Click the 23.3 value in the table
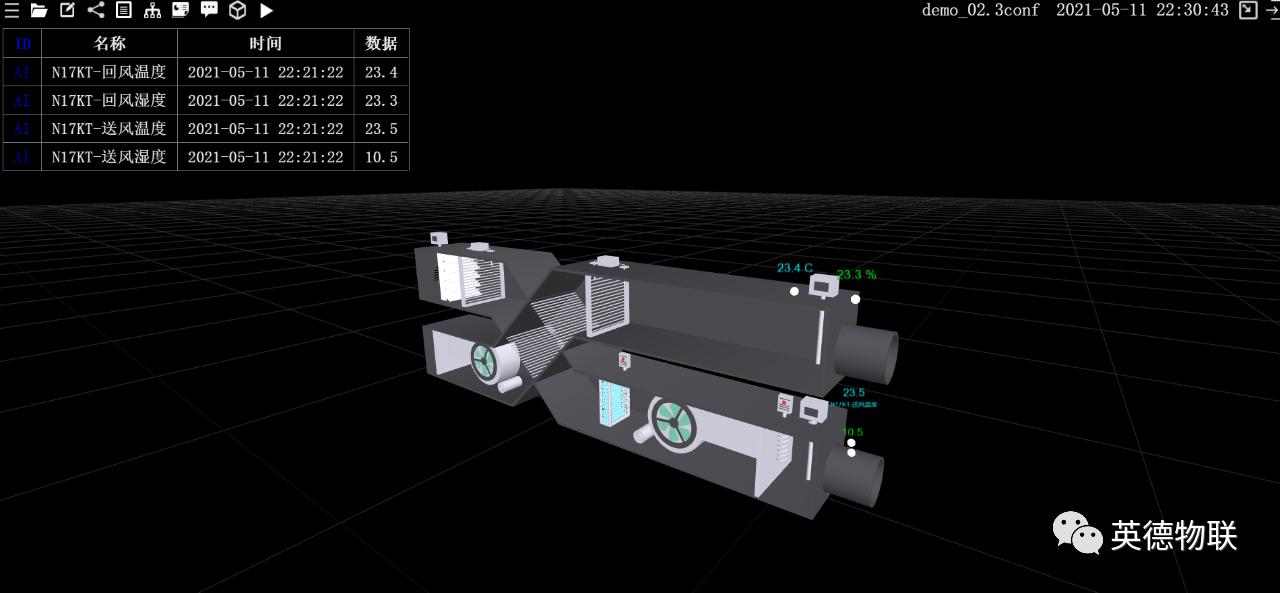 [381, 100]
